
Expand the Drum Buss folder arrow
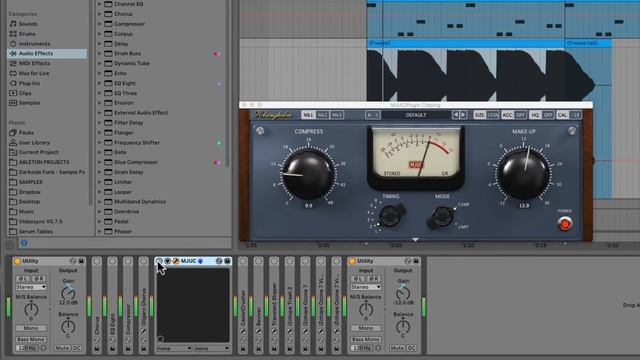pyautogui.click(x=100, y=53)
